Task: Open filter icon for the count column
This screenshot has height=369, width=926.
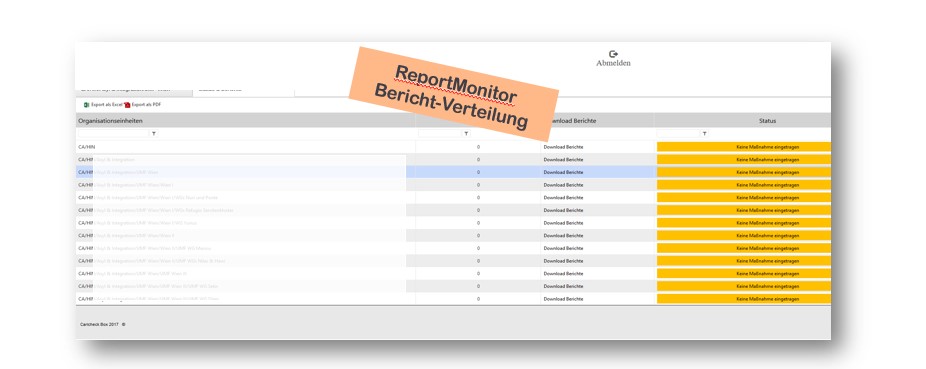Action: pyautogui.click(x=466, y=134)
